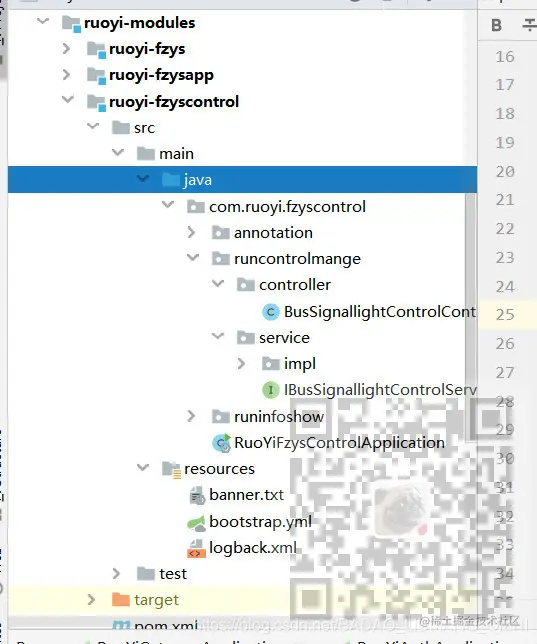Collapse the ruoyi-fzyscontrol module
The width and height of the screenshot is (537, 644).
67,100
